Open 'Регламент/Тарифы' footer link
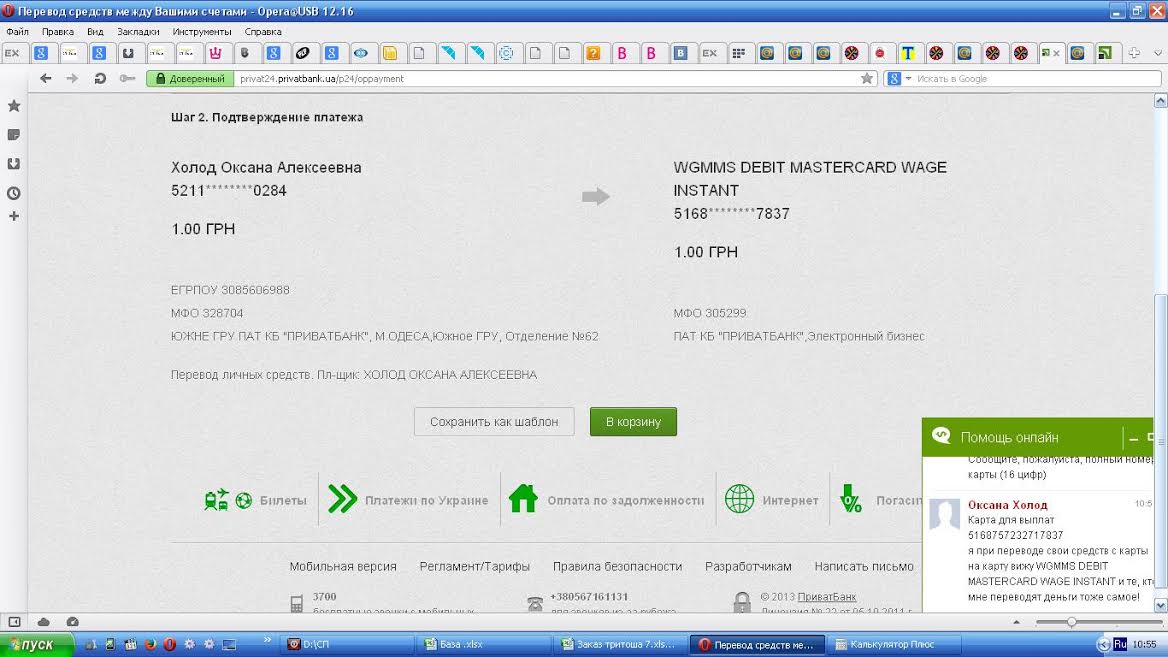1168x657 pixels. tap(474, 566)
